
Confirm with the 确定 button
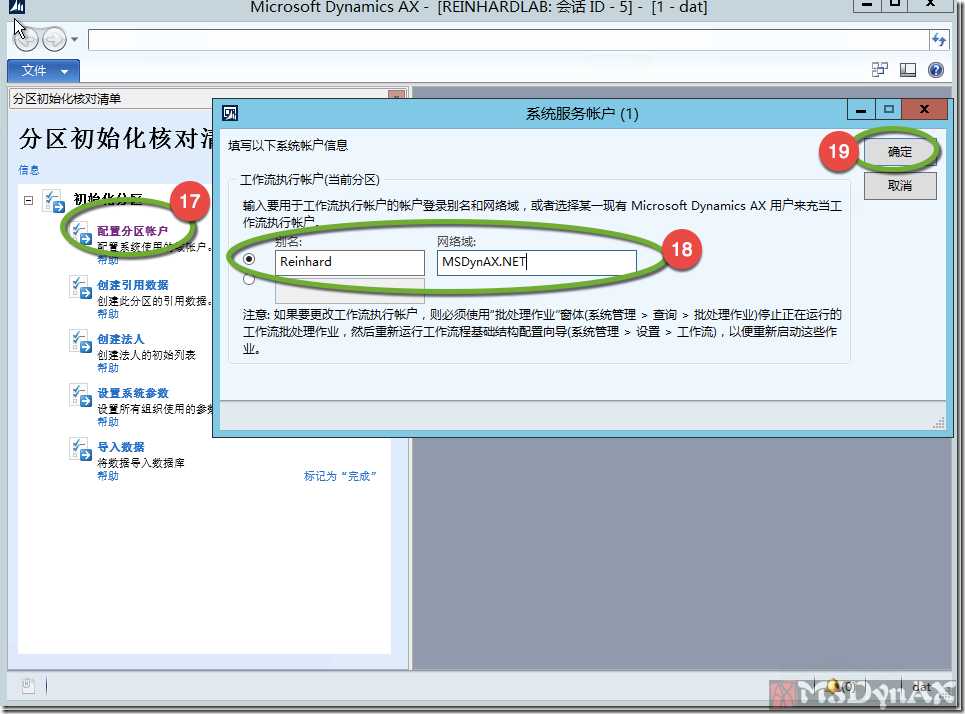pos(900,151)
